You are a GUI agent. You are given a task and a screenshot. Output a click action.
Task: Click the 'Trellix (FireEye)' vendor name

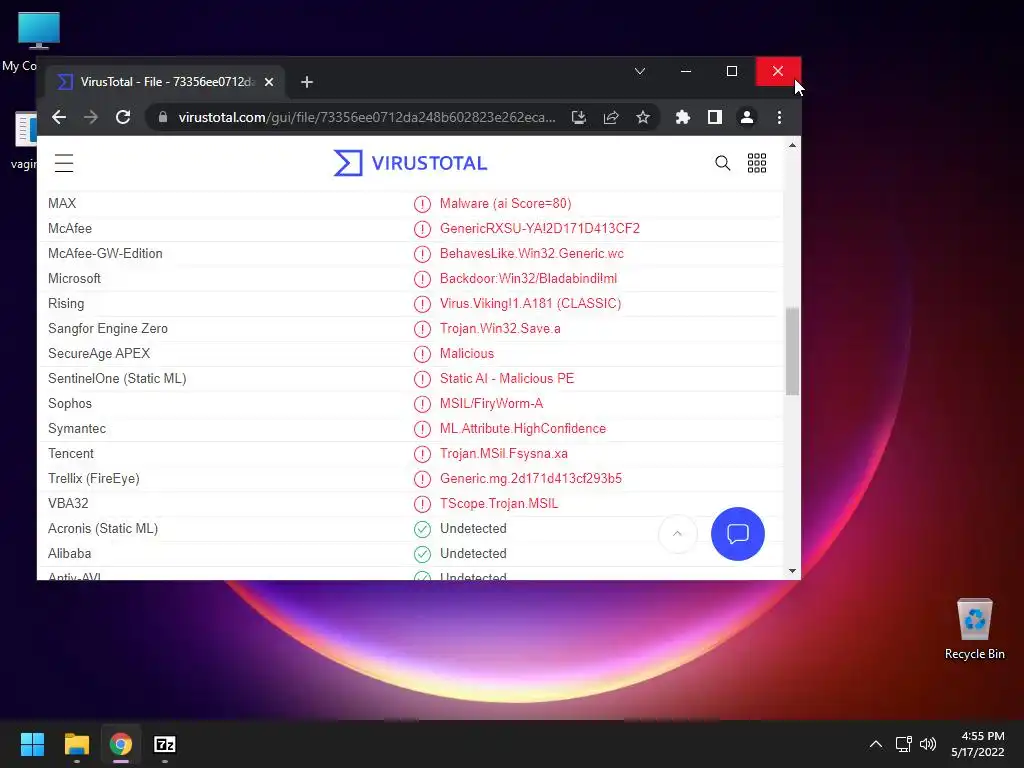tap(93, 479)
